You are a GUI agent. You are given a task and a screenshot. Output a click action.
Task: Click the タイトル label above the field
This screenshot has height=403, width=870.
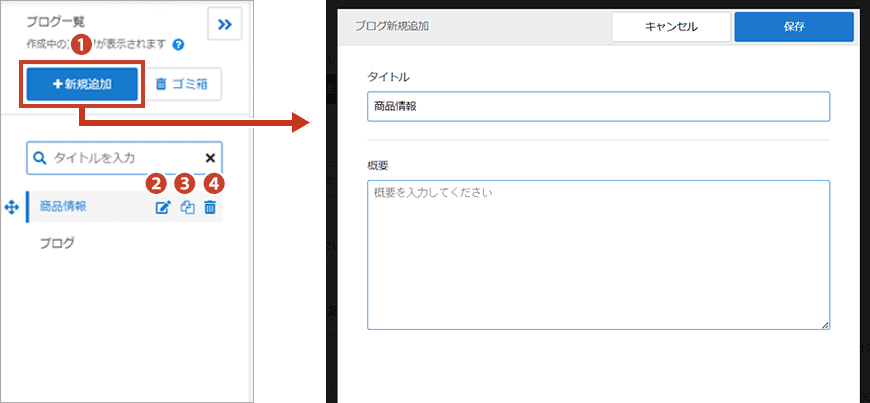pos(389,77)
